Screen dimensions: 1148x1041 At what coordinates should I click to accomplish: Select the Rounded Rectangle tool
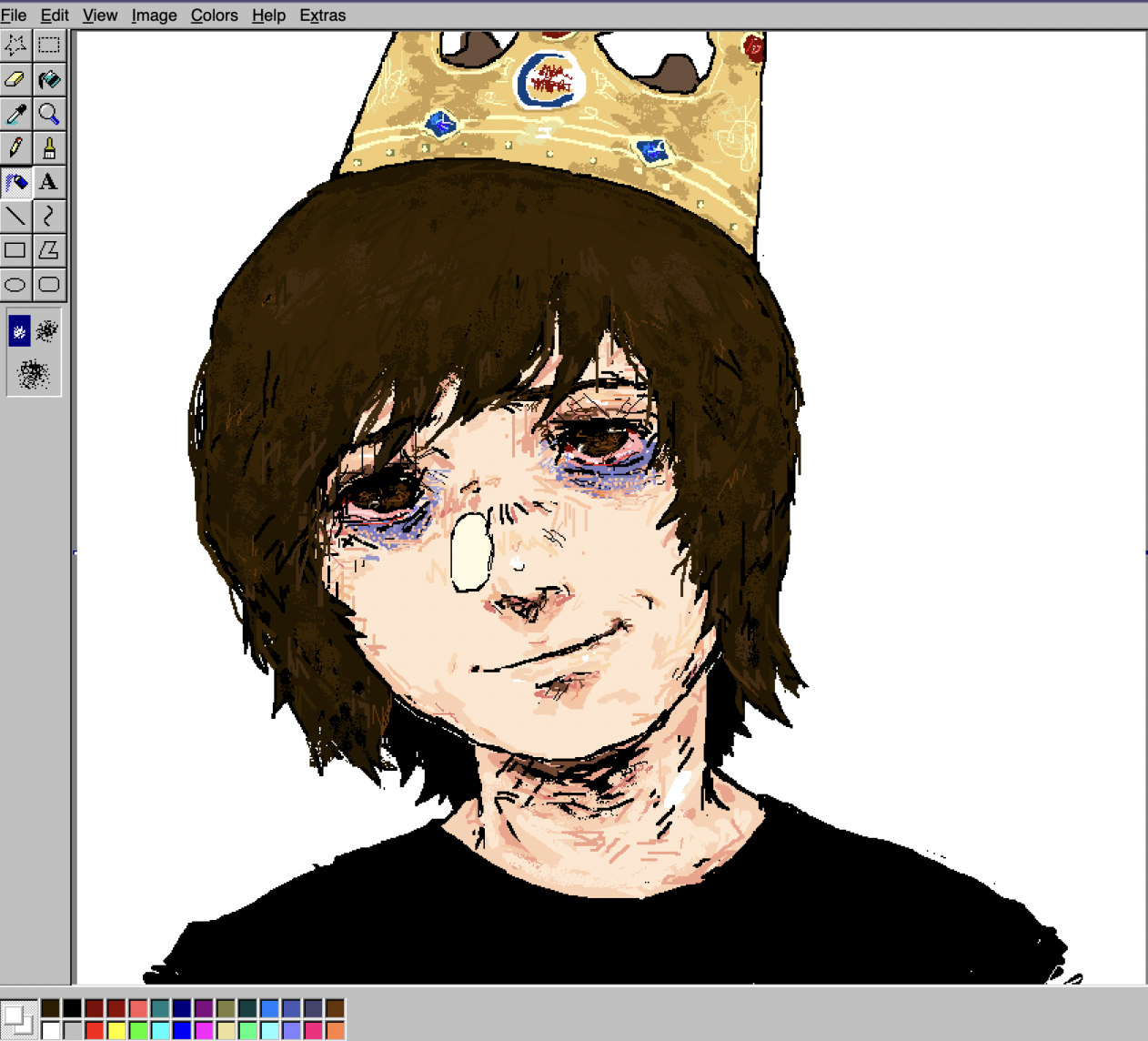(49, 285)
